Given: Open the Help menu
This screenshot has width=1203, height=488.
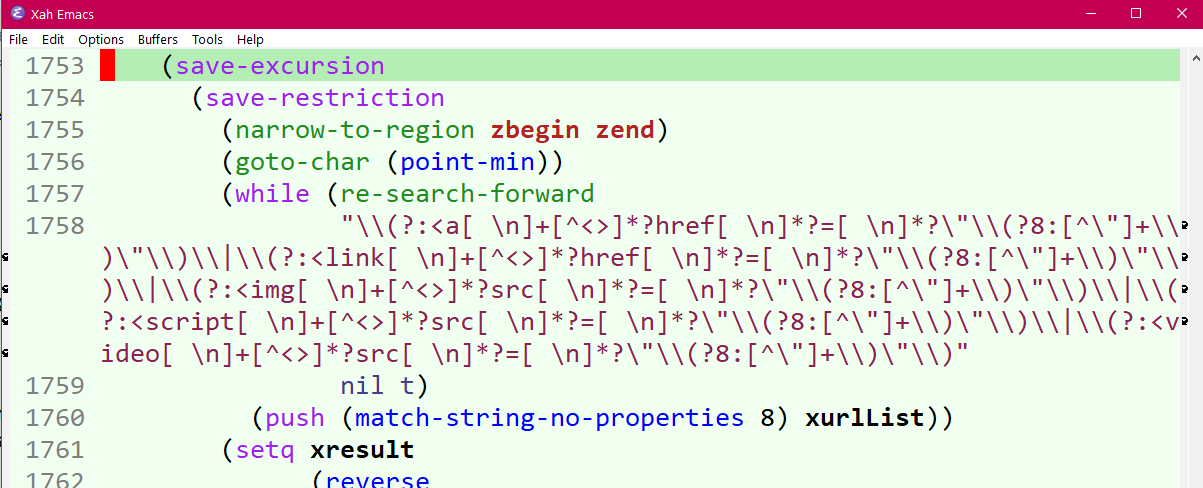Looking at the screenshot, I should [x=250, y=39].
